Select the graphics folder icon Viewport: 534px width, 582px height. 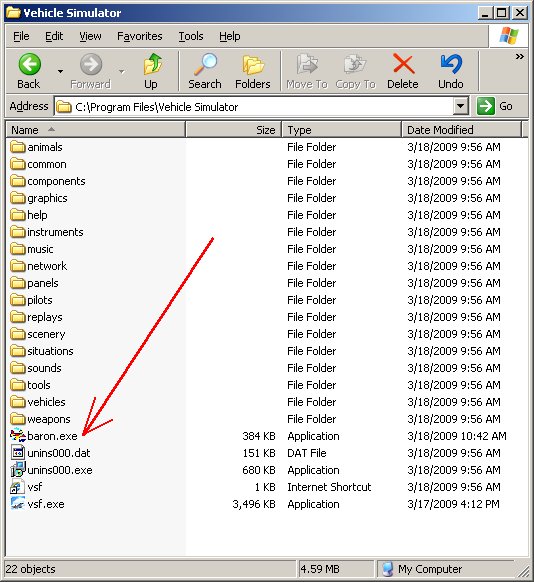click(18, 198)
